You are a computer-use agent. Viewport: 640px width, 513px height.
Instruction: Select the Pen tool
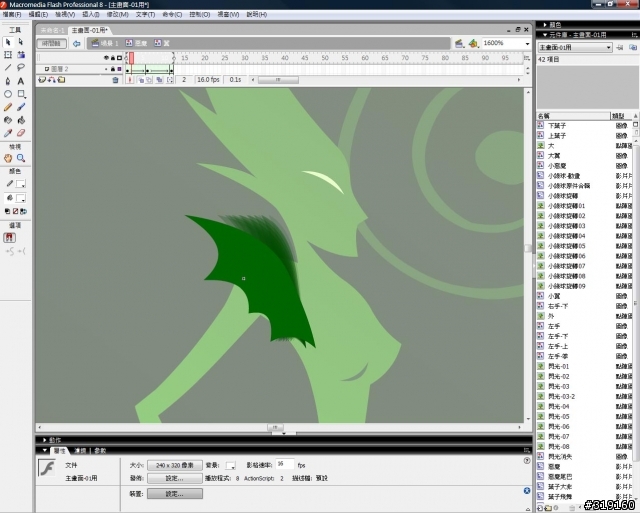[8, 81]
